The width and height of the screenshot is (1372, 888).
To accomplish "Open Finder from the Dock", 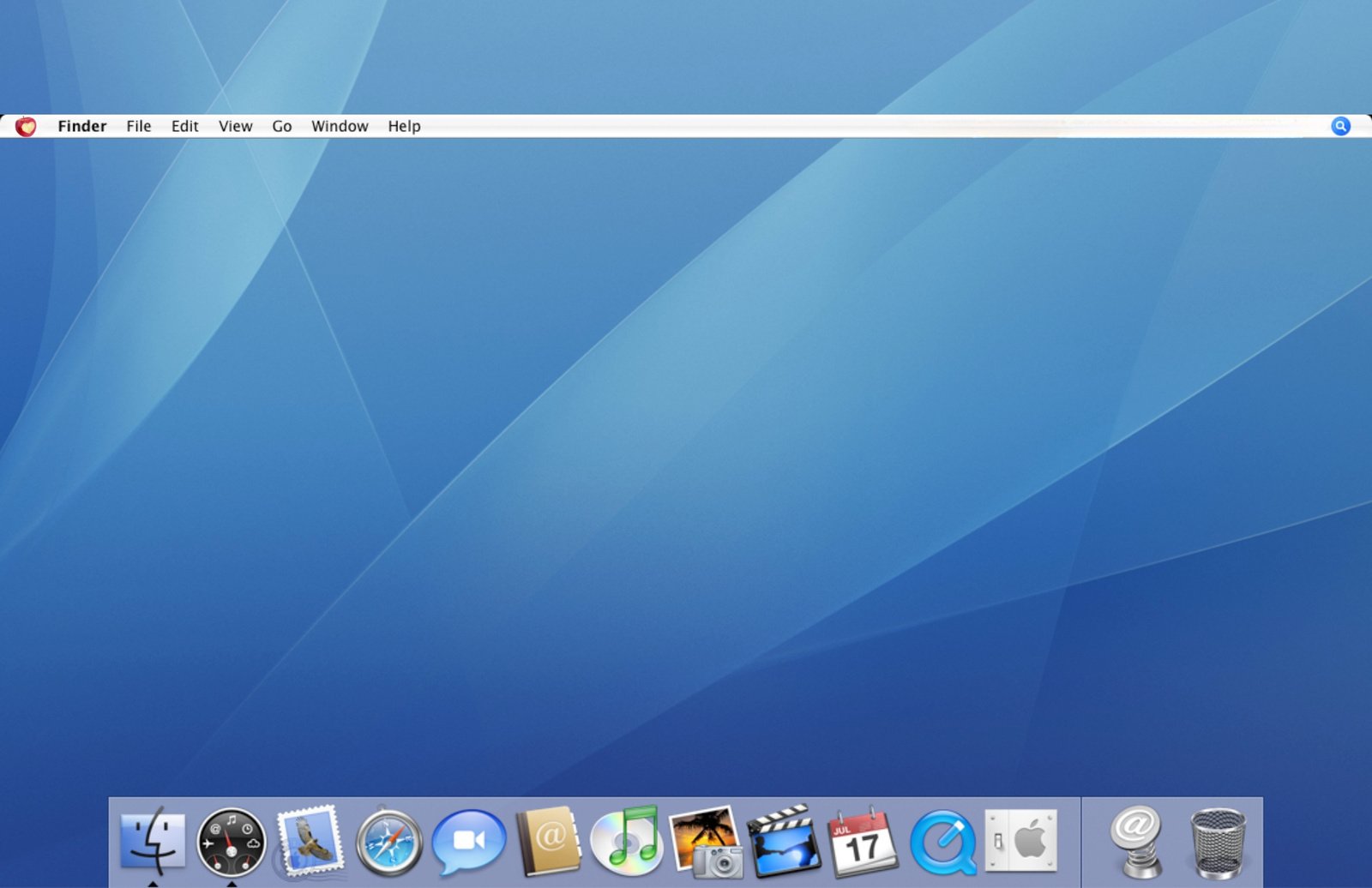I will (x=153, y=841).
